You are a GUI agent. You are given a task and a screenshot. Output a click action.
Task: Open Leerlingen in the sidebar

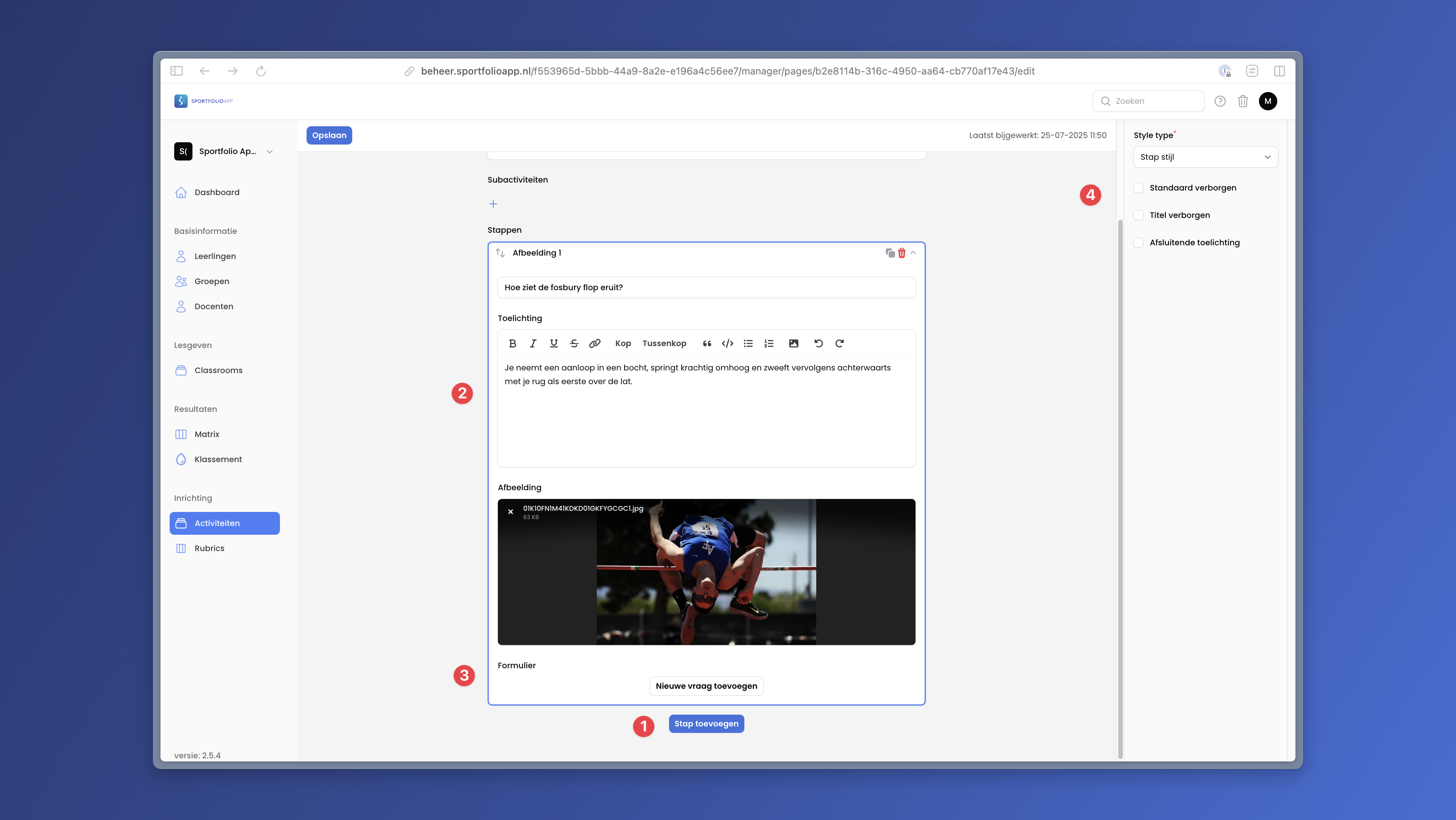tap(224, 256)
